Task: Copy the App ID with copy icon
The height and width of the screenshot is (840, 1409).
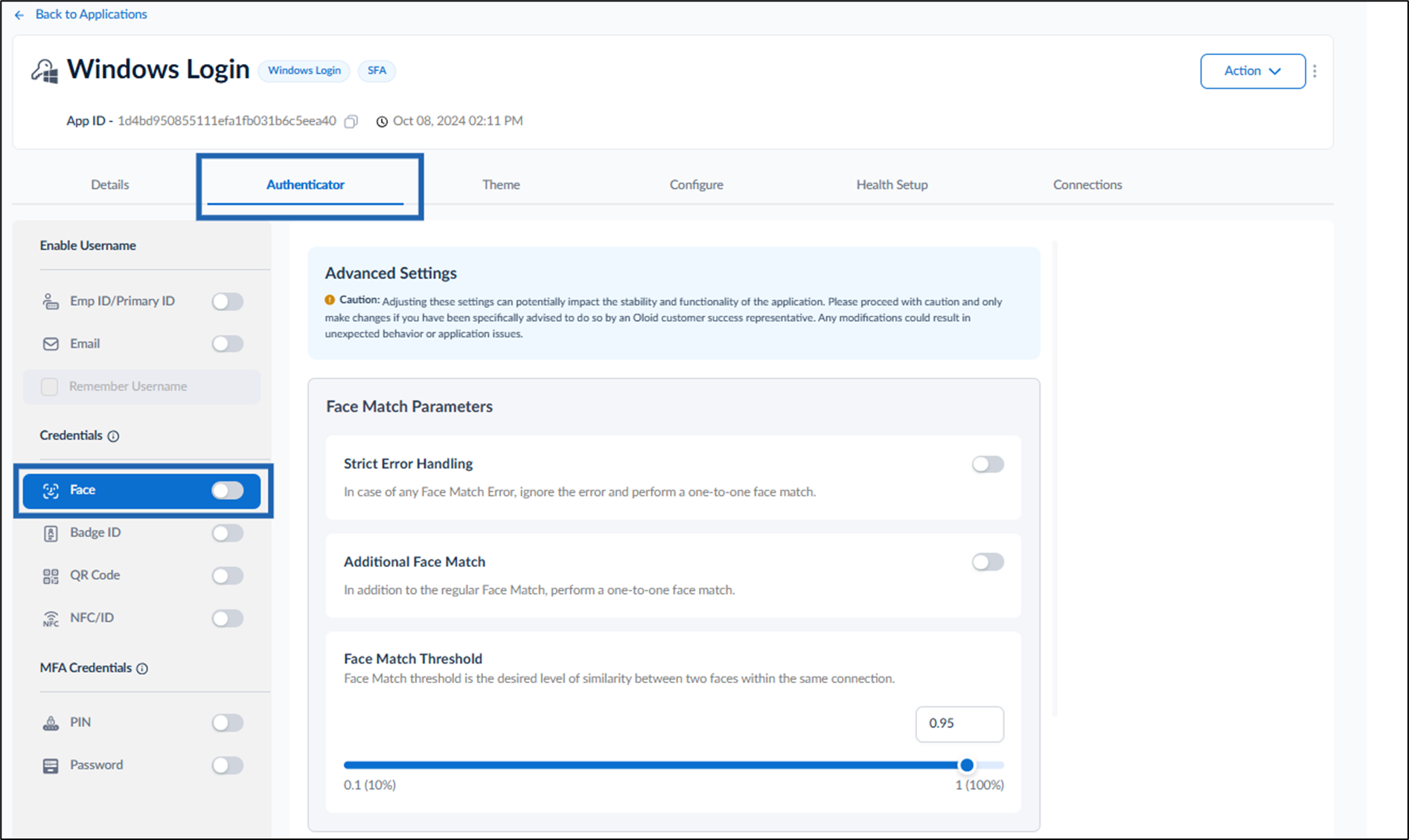Action: tap(351, 121)
